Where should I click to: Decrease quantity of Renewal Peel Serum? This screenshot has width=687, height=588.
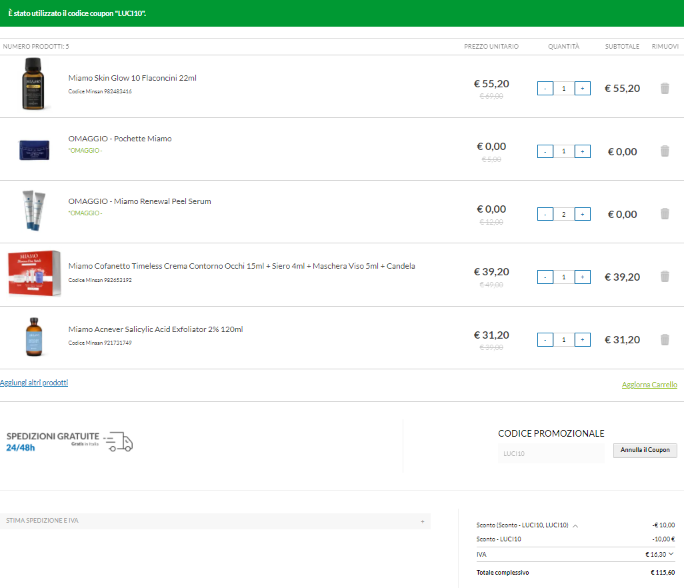click(545, 214)
